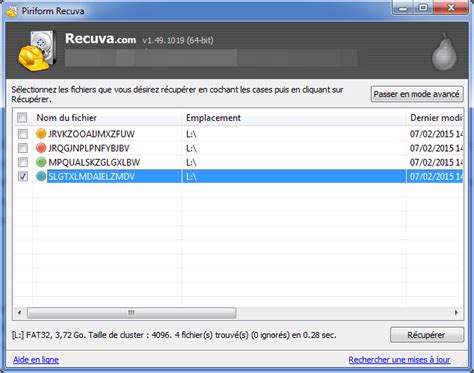Sort by Emplacement column header
The image size is (474, 373).
pos(294,117)
